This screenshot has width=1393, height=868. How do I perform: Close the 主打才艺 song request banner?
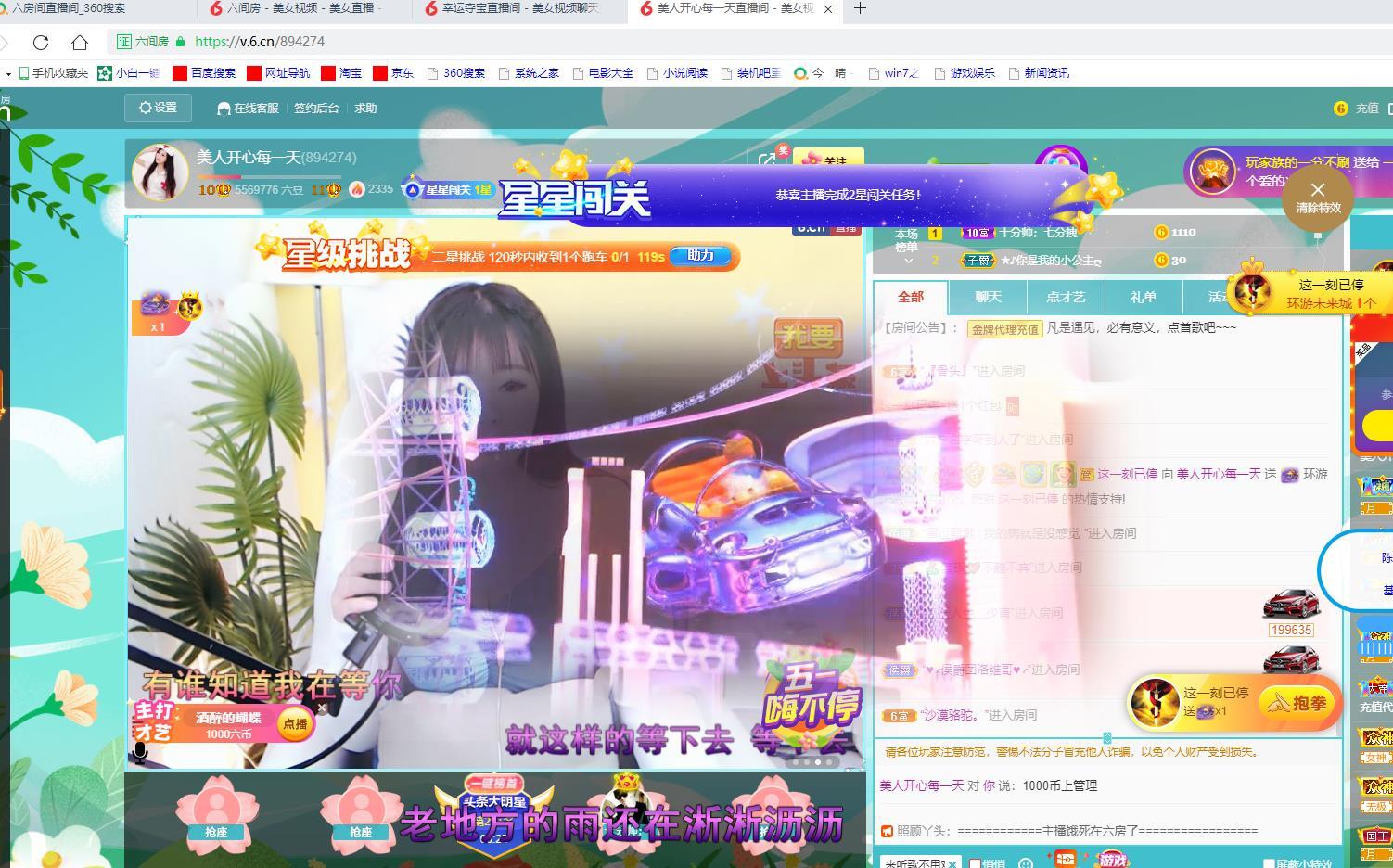(x=322, y=708)
